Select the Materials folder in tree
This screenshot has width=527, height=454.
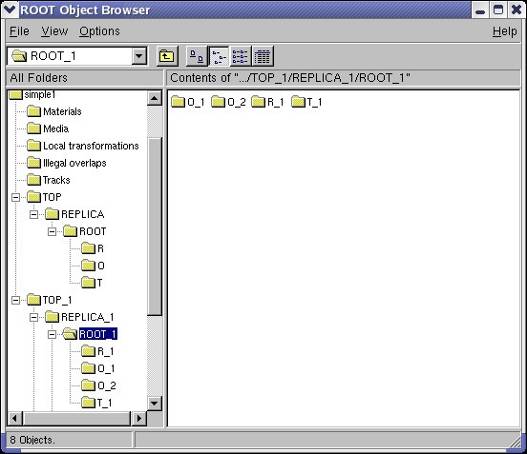coord(54,111)
